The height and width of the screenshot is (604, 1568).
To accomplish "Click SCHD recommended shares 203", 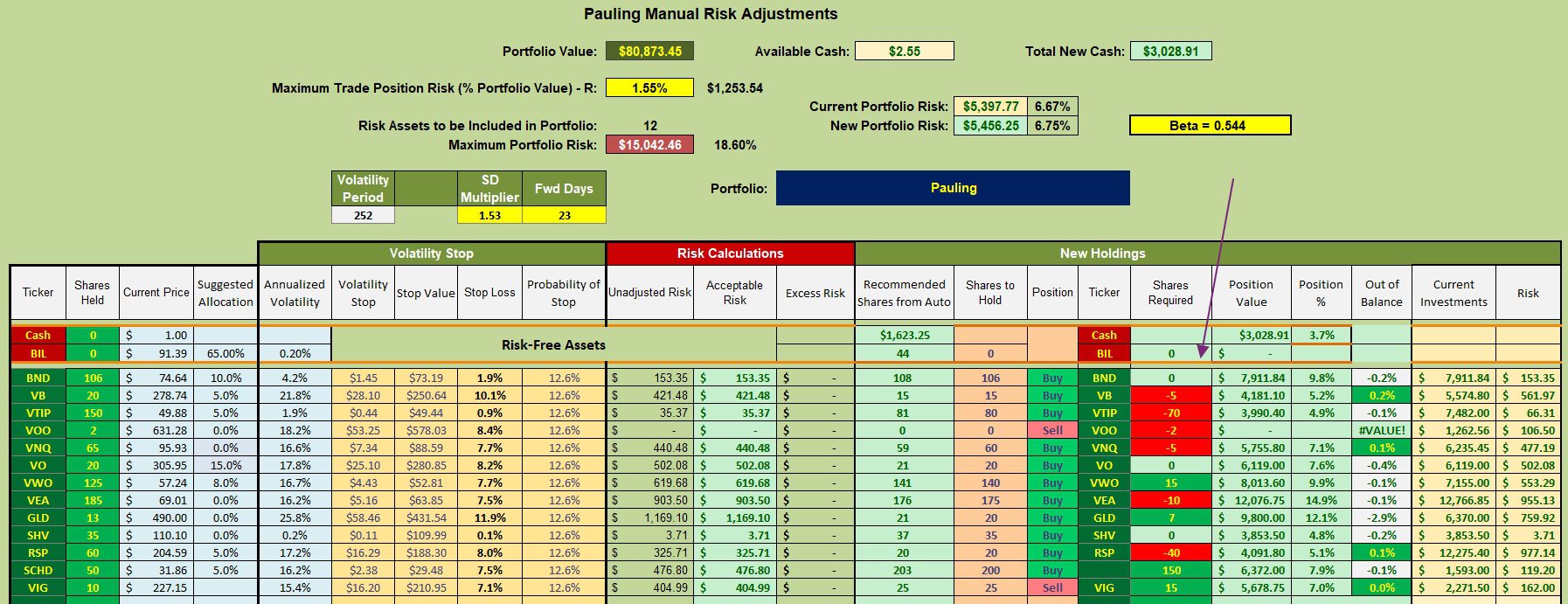I will click(x=903, y=571).
